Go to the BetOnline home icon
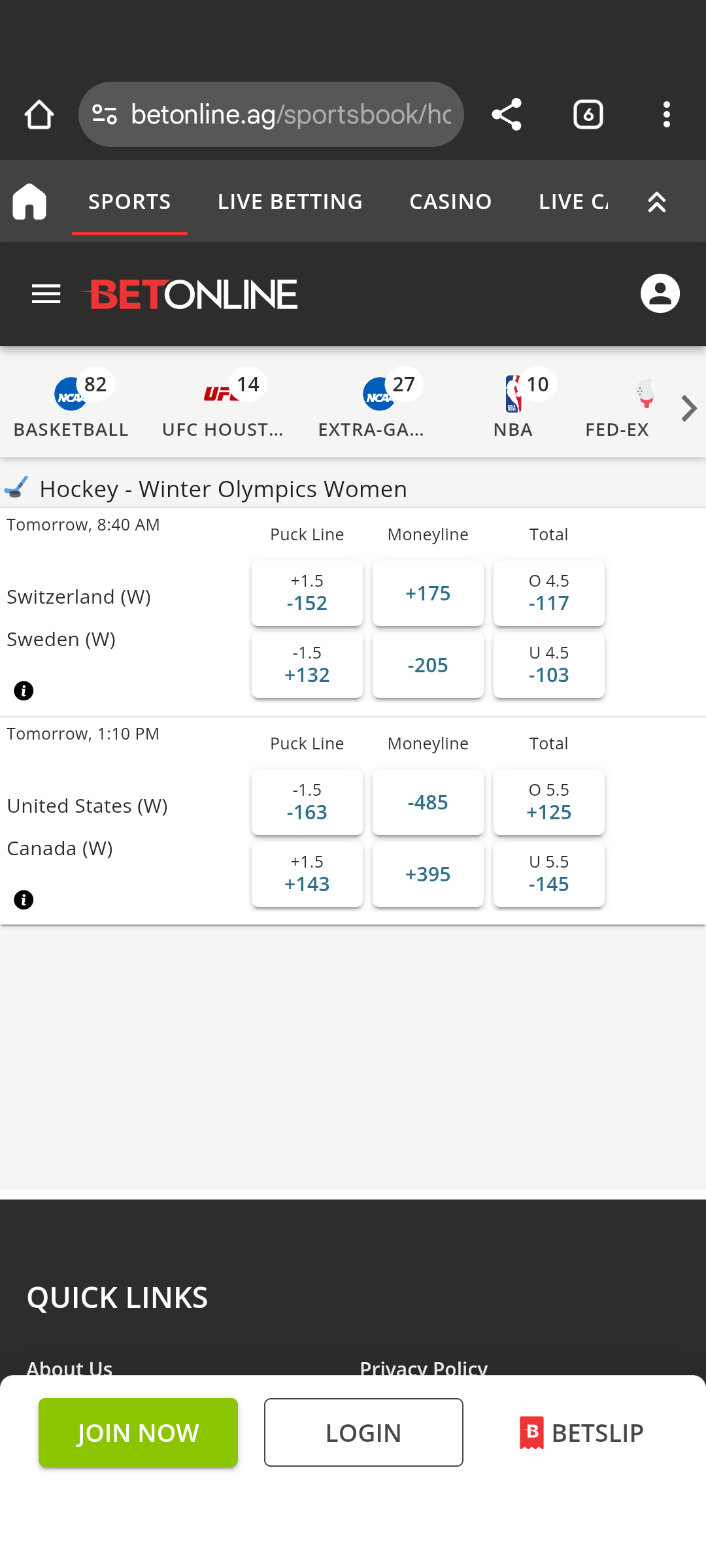This screenshot has height=1568, width=706. tap(29, 202)
